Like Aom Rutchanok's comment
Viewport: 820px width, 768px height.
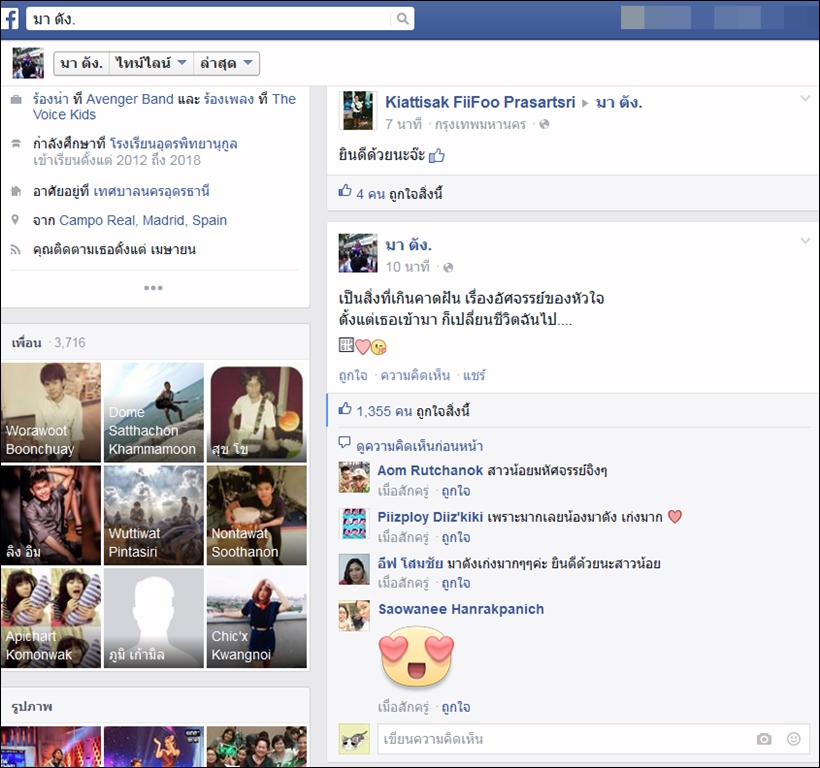point(456,491)
